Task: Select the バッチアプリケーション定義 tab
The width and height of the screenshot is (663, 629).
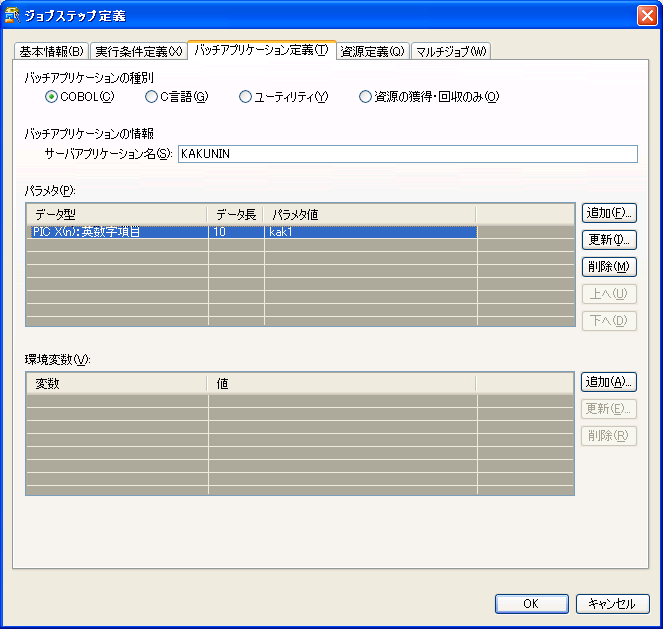Action: click(x=261, y=50)
